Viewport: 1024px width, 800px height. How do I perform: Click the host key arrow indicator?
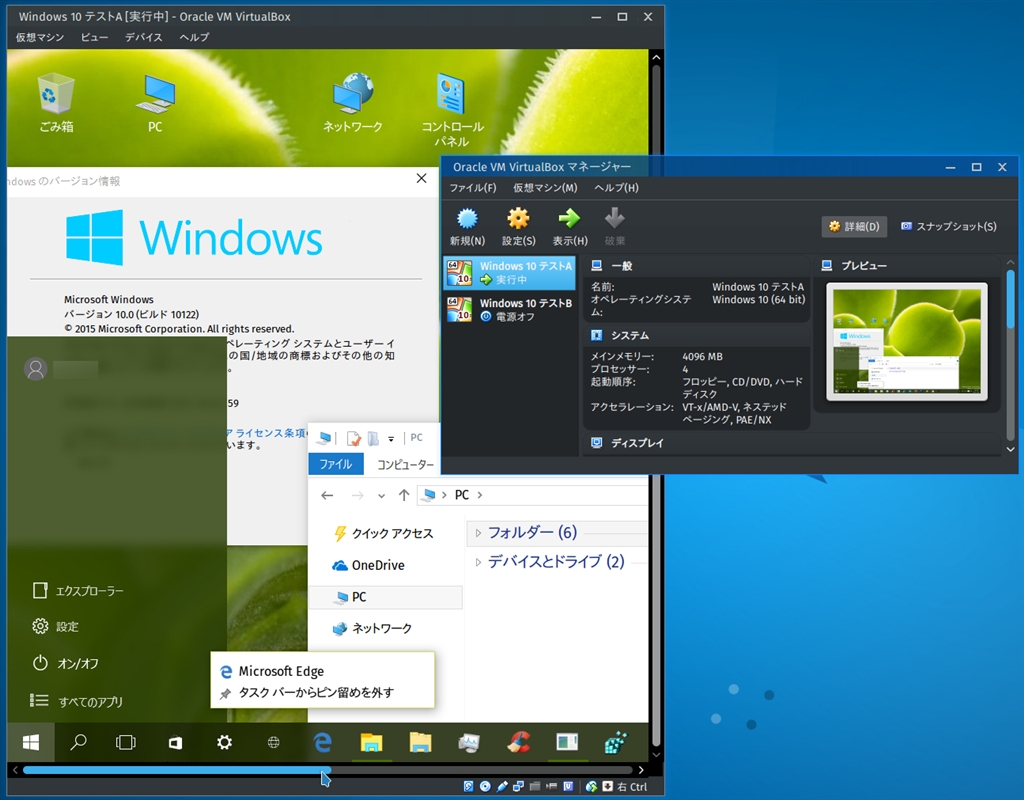[x=607, y=786]
